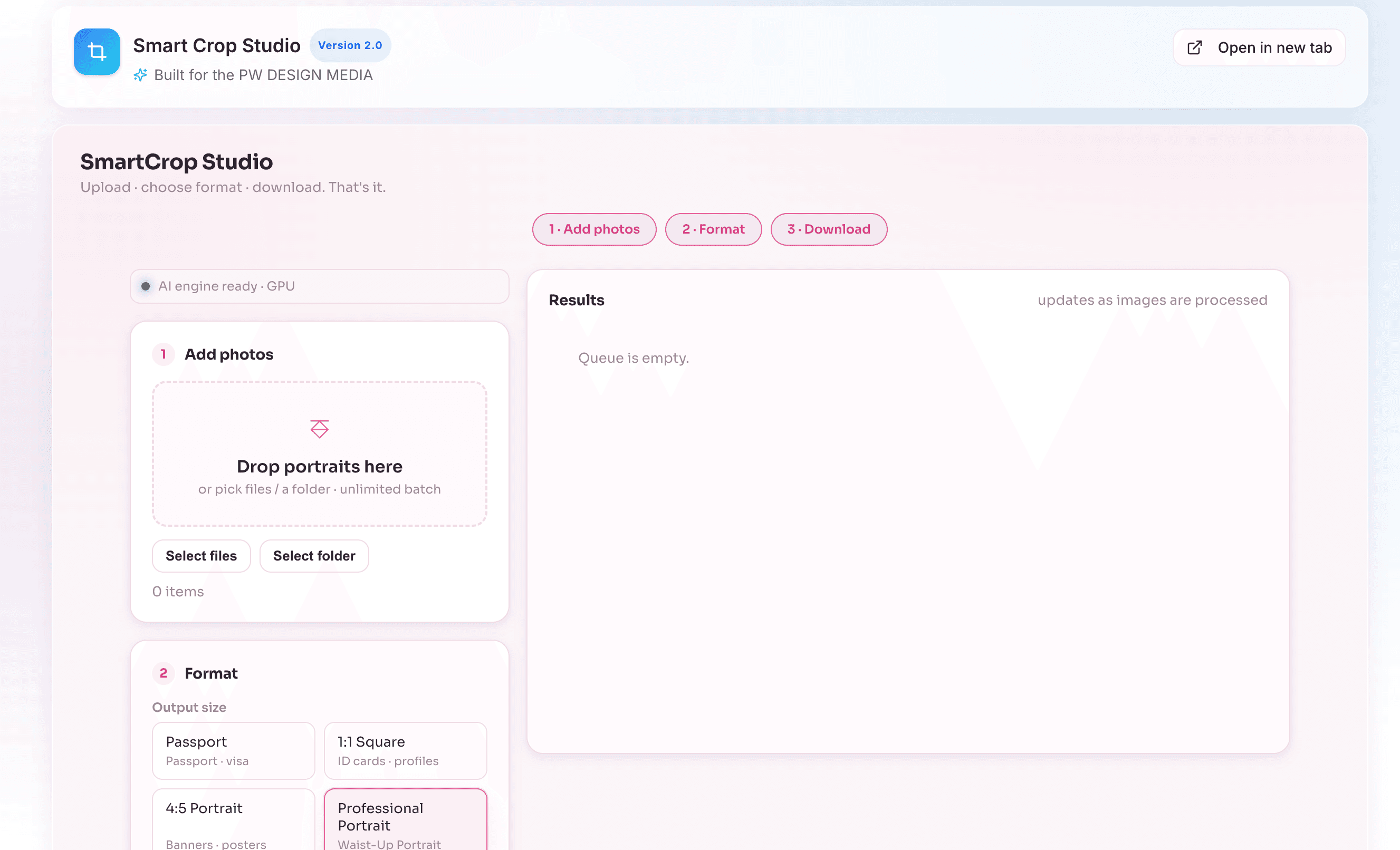Click the Select files button

(201, 556)
